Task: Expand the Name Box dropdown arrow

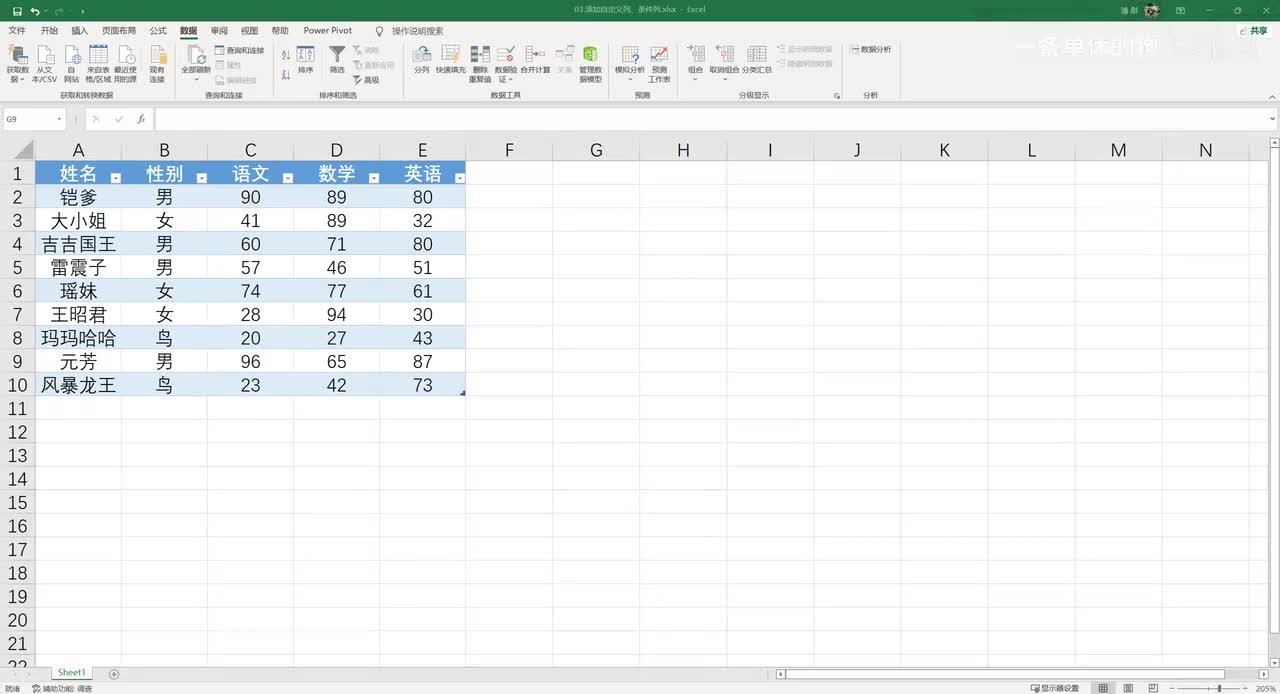Action: pyautogui.click(x=60, y=119)
